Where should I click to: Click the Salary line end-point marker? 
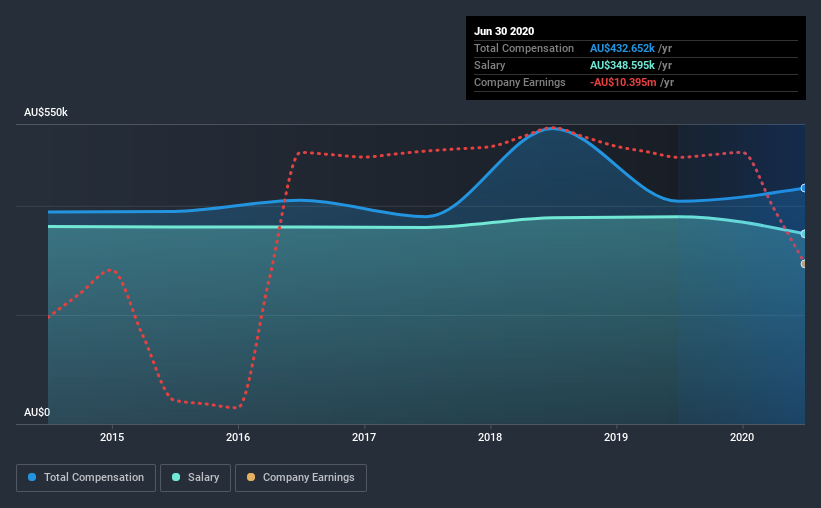point(804,234)
